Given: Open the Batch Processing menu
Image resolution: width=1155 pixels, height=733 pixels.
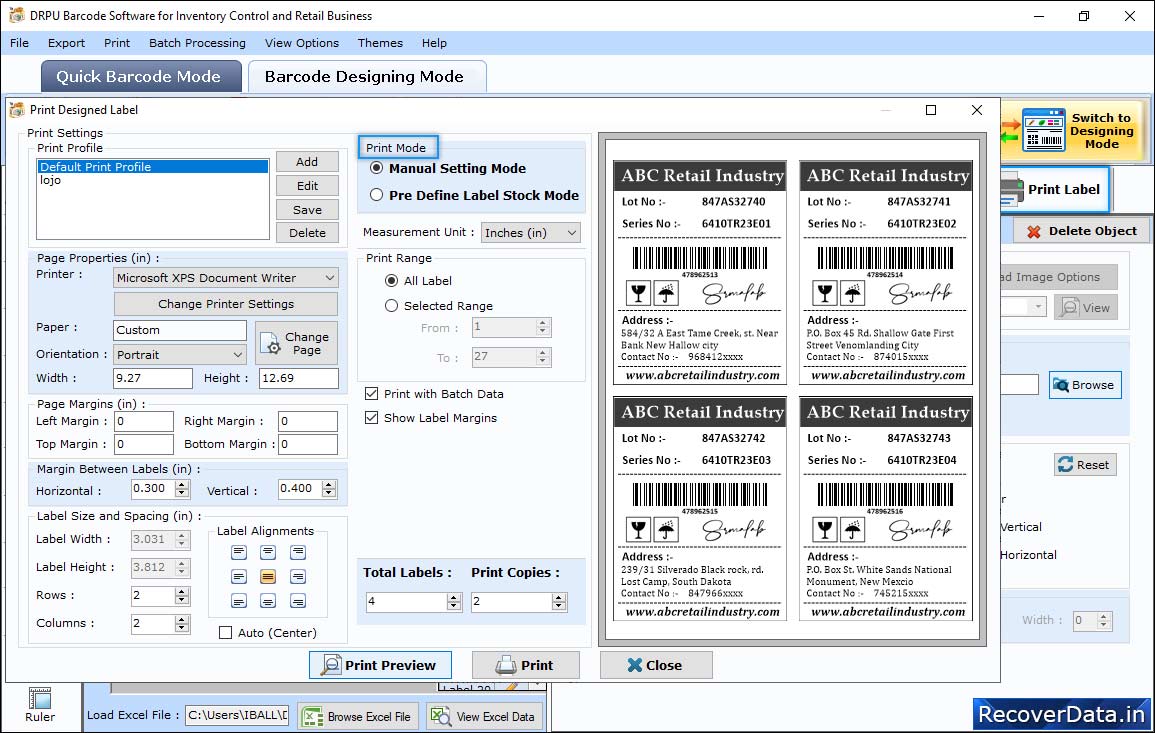Looking at the screenshot, I should 197,43.
